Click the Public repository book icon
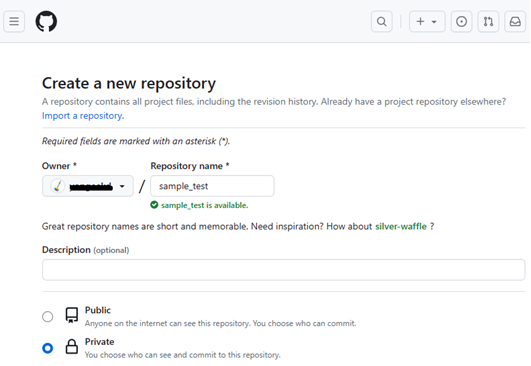531x366 pixels. click(71, 315)
